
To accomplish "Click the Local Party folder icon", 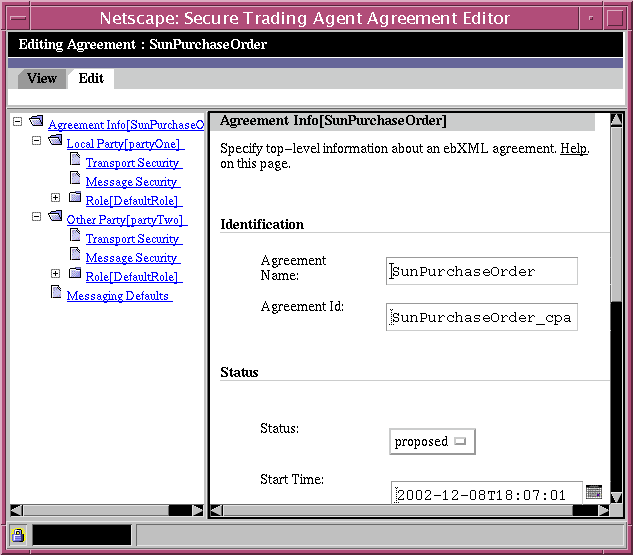I will coord(55,140).
